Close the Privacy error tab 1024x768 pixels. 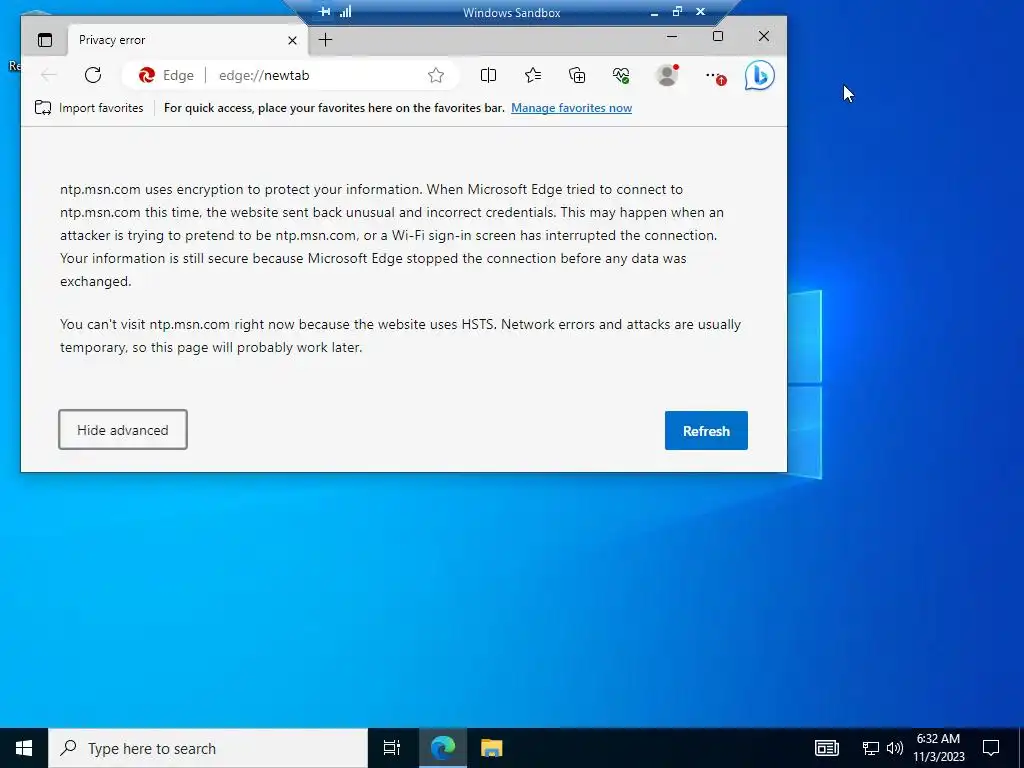293,40
